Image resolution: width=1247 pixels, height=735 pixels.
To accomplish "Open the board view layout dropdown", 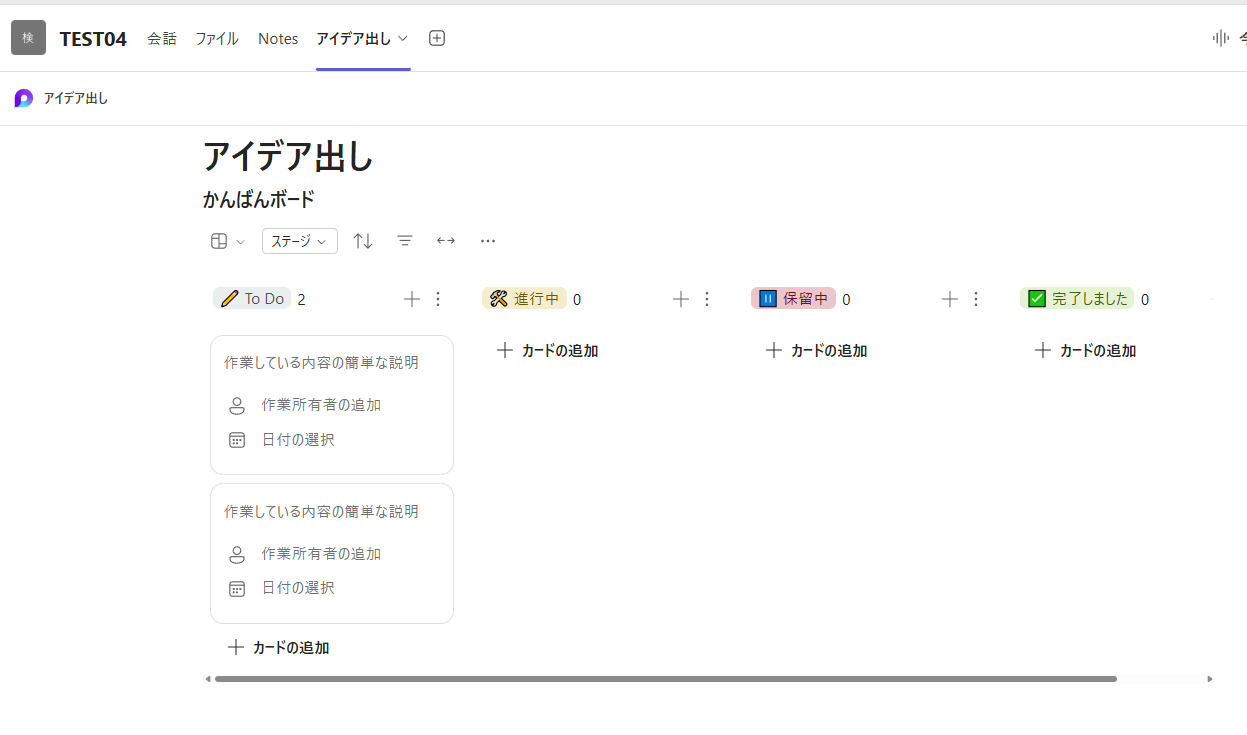I will pos(227,241).
